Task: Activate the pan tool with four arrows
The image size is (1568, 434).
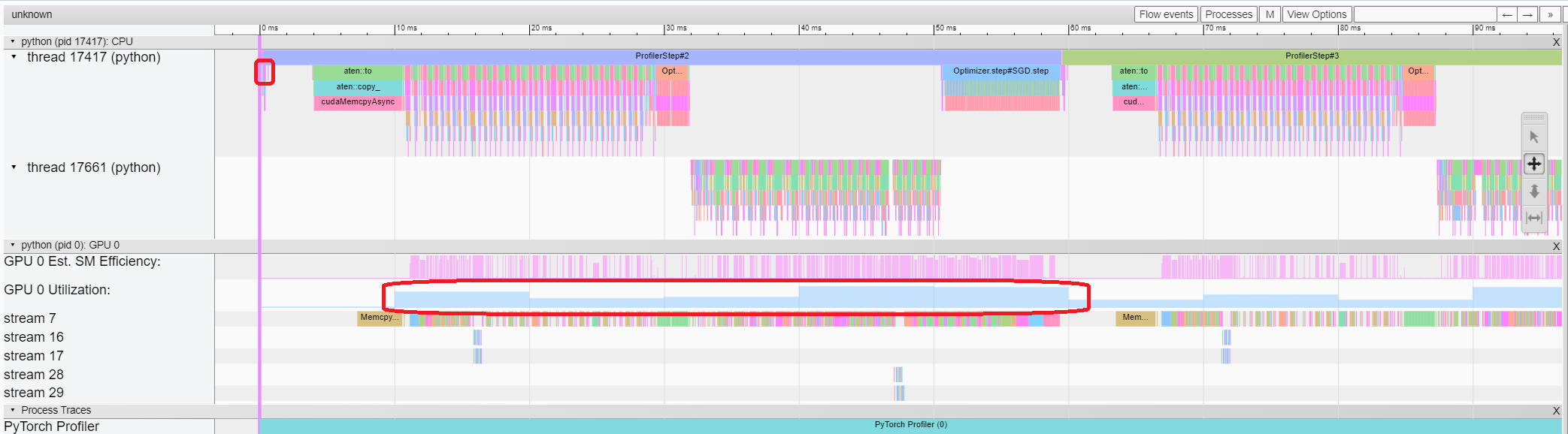Action: [x=1534, y=164]
